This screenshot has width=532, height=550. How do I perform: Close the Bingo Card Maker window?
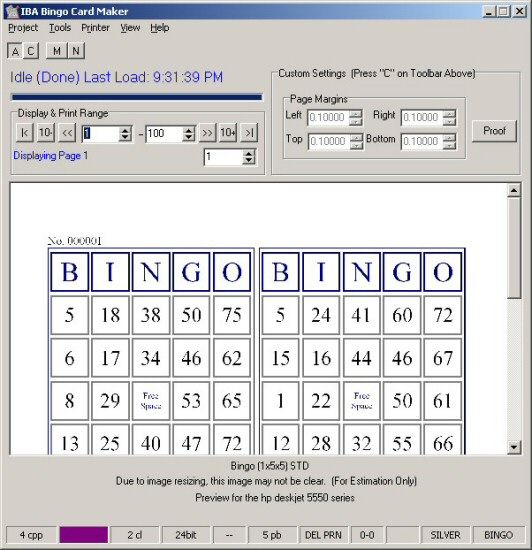point(520,12)
